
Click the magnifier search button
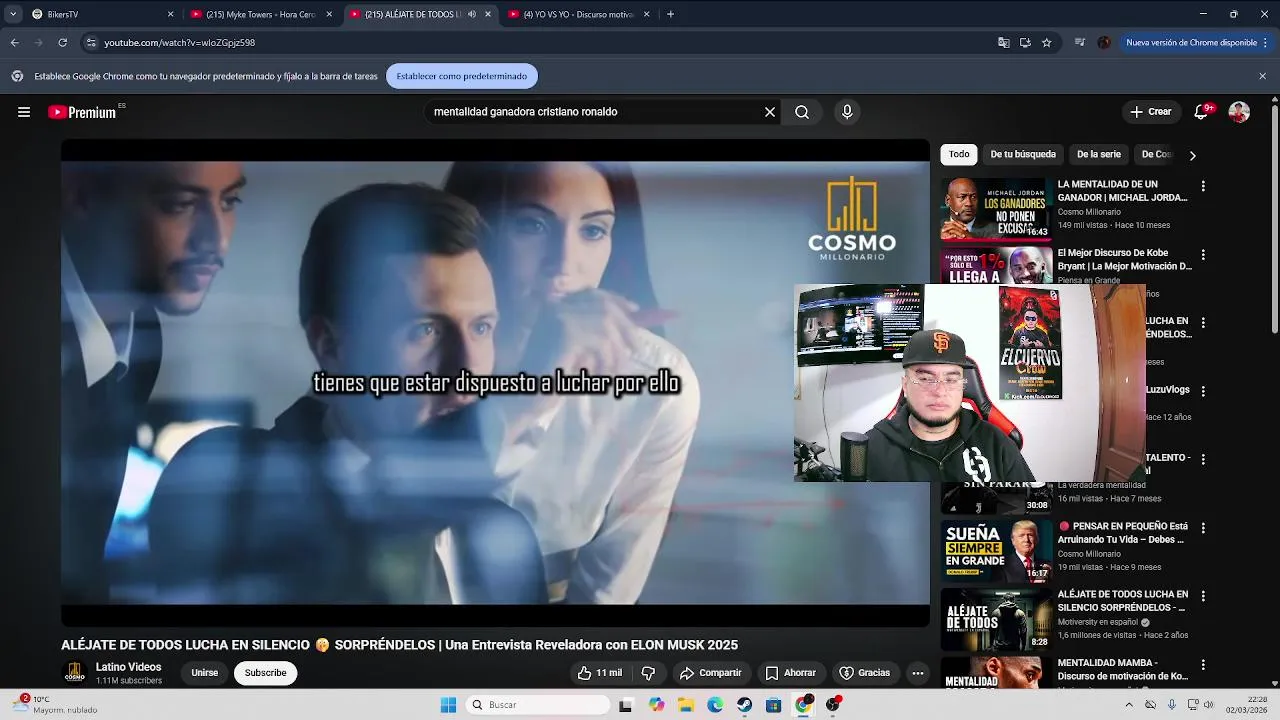(802, 112)
